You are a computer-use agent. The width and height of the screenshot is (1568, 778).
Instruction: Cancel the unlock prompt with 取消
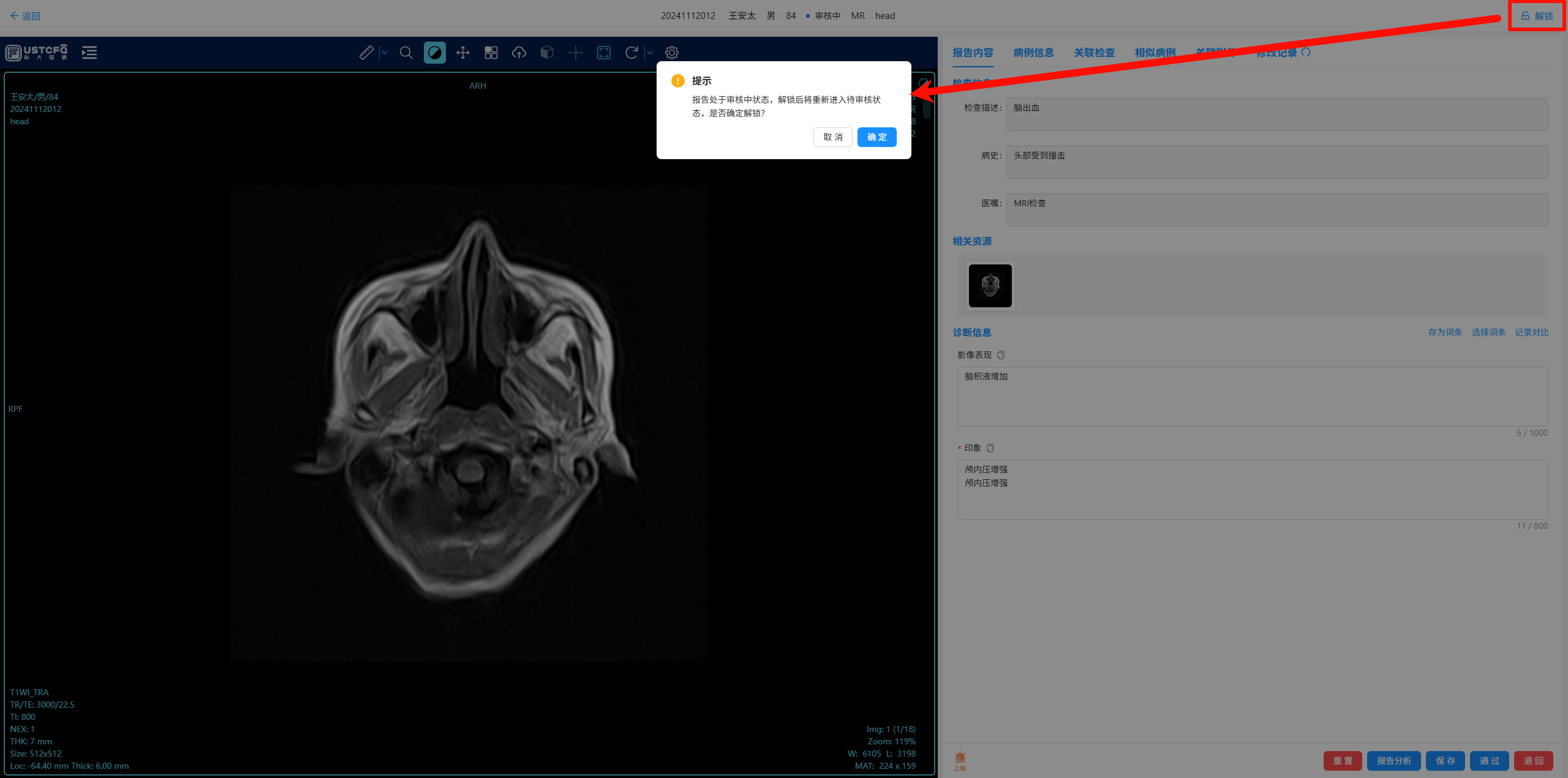[832, 137]
